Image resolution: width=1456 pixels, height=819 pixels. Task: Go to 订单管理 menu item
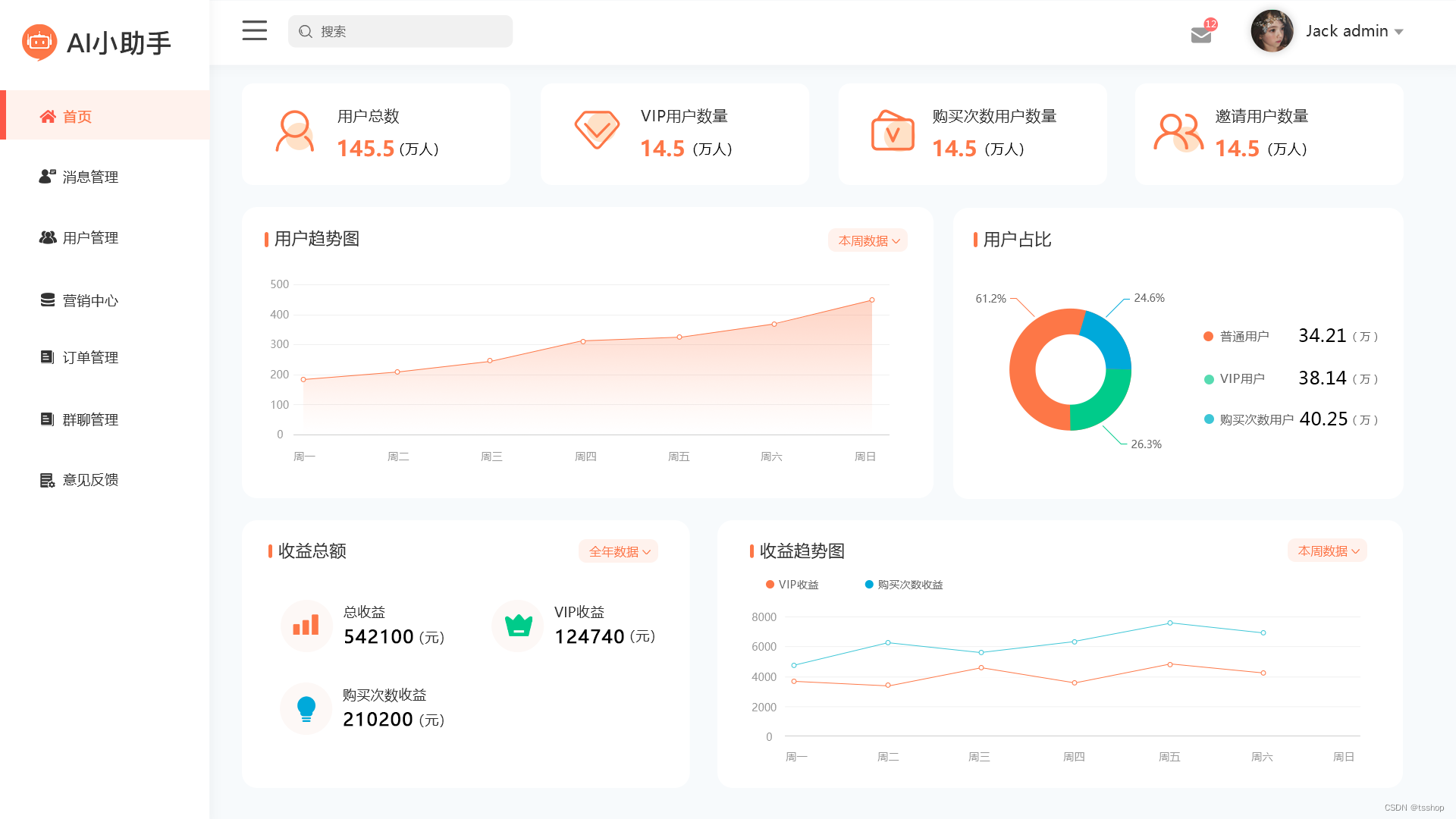point(89,357)
